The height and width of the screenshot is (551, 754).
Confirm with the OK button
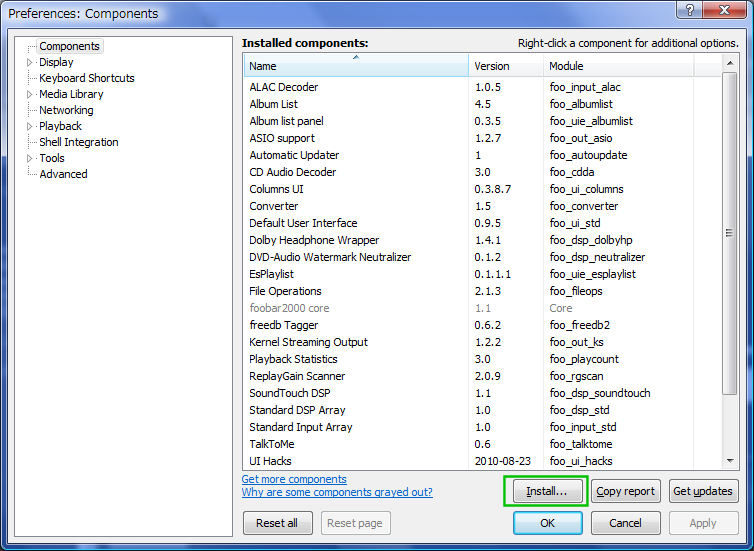click(x=547, y=523)
